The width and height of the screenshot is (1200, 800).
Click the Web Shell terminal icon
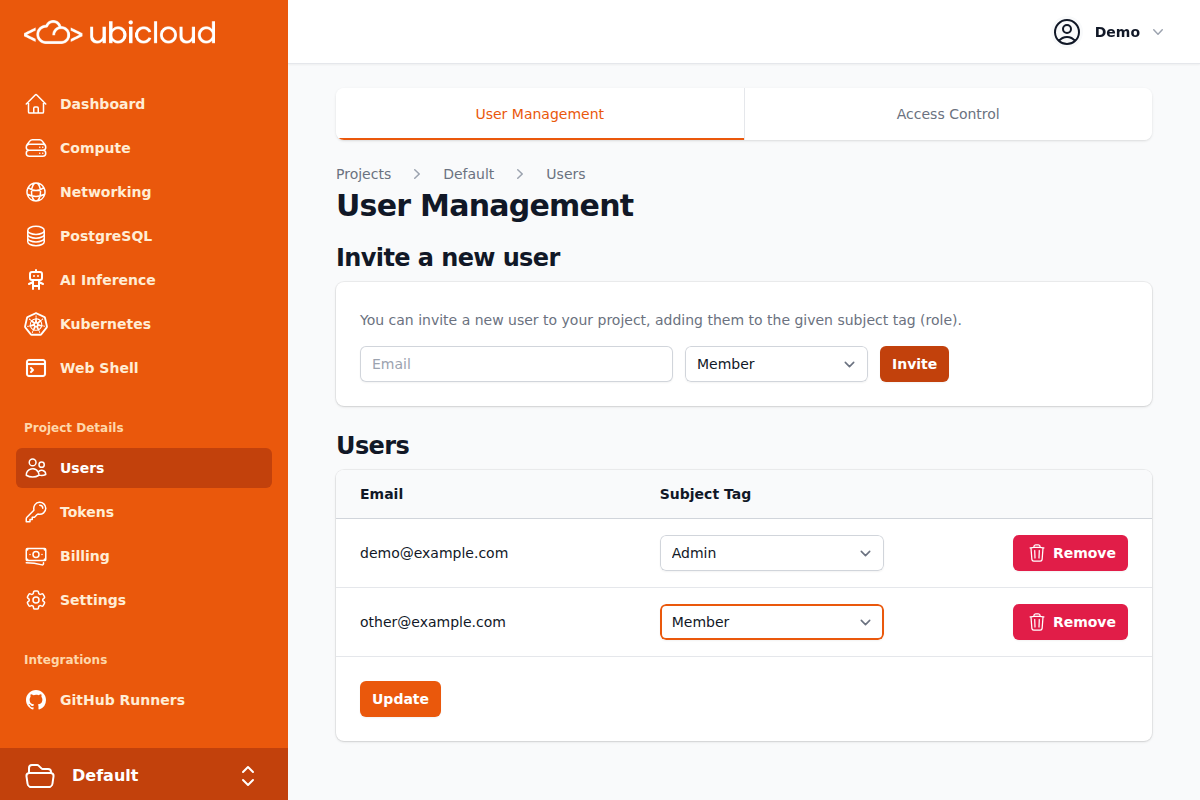click(36, 368)
